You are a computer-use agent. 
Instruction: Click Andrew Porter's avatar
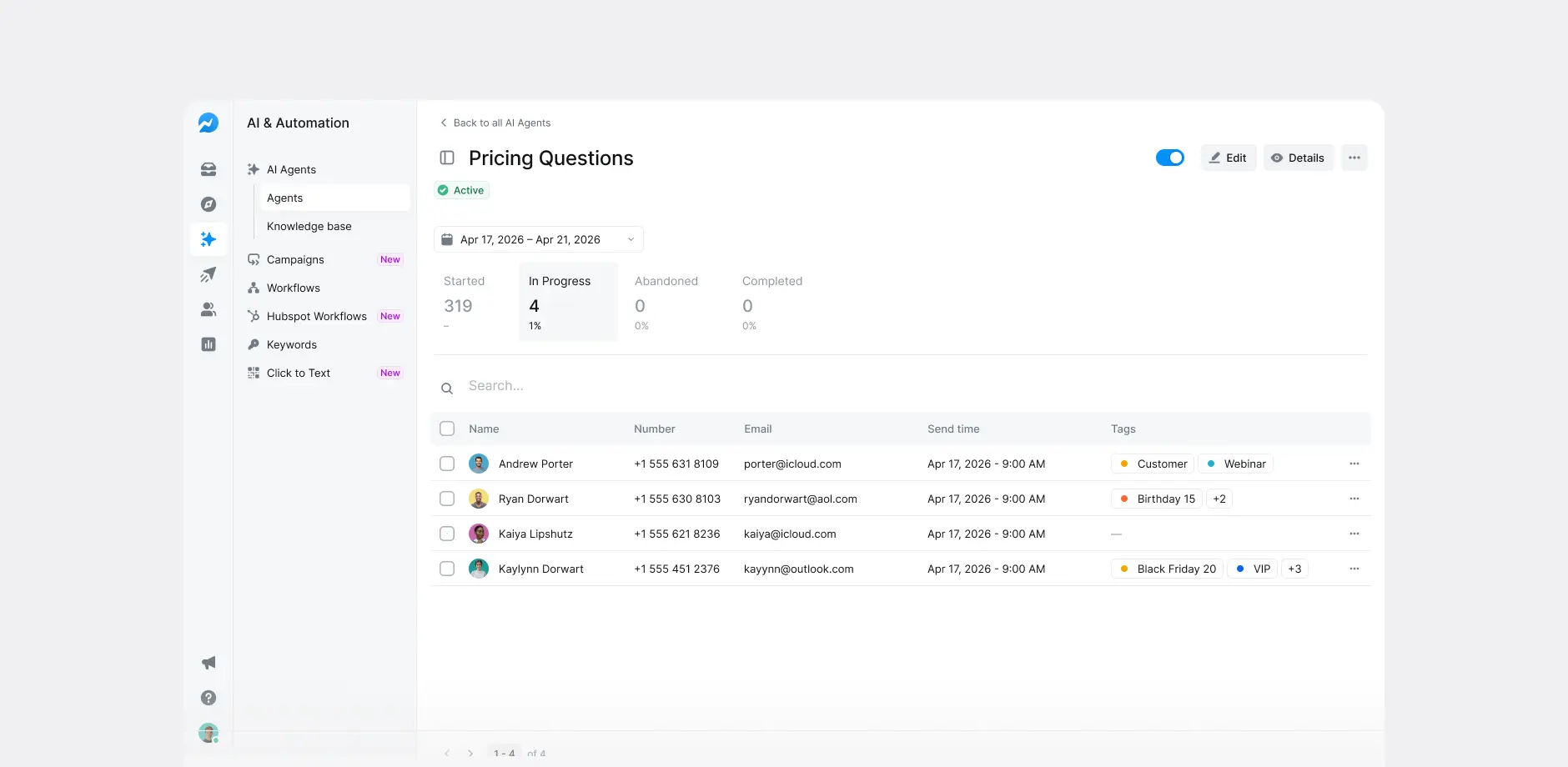(479, 464)
